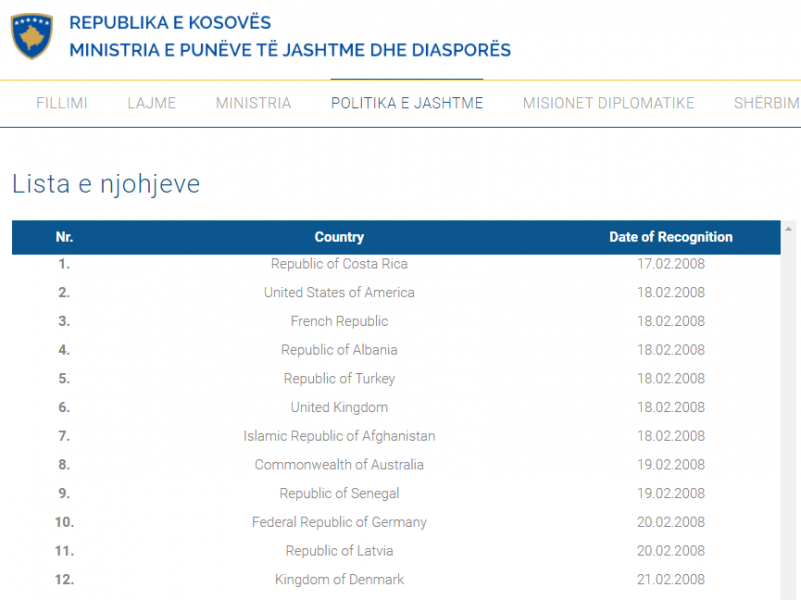801x600 pixels.
Task: Select Islamic Republic of Afghanistan cell
Action: 339,436
